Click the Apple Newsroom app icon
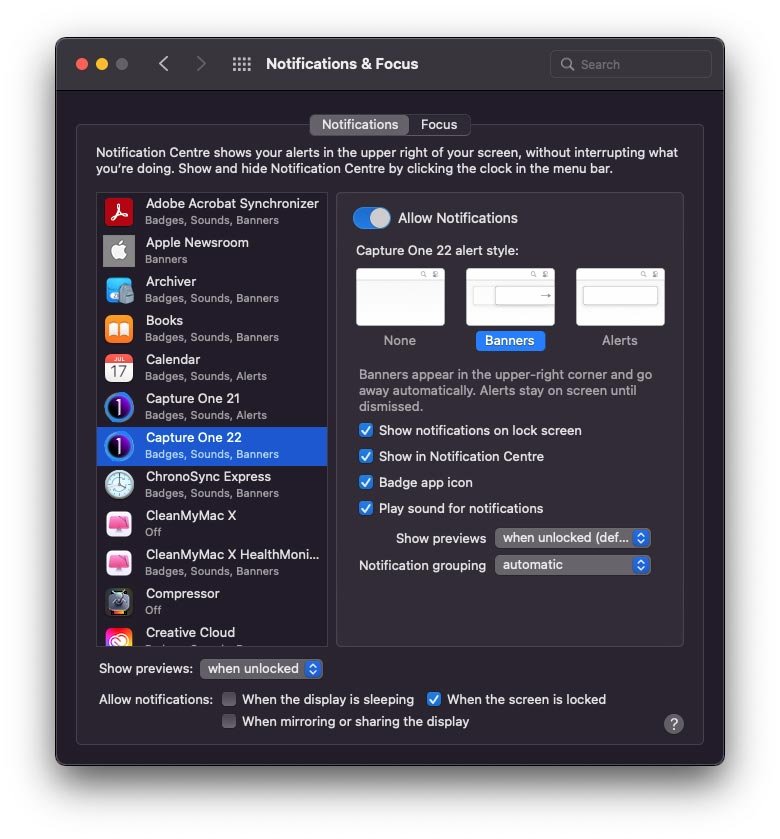 119,251
